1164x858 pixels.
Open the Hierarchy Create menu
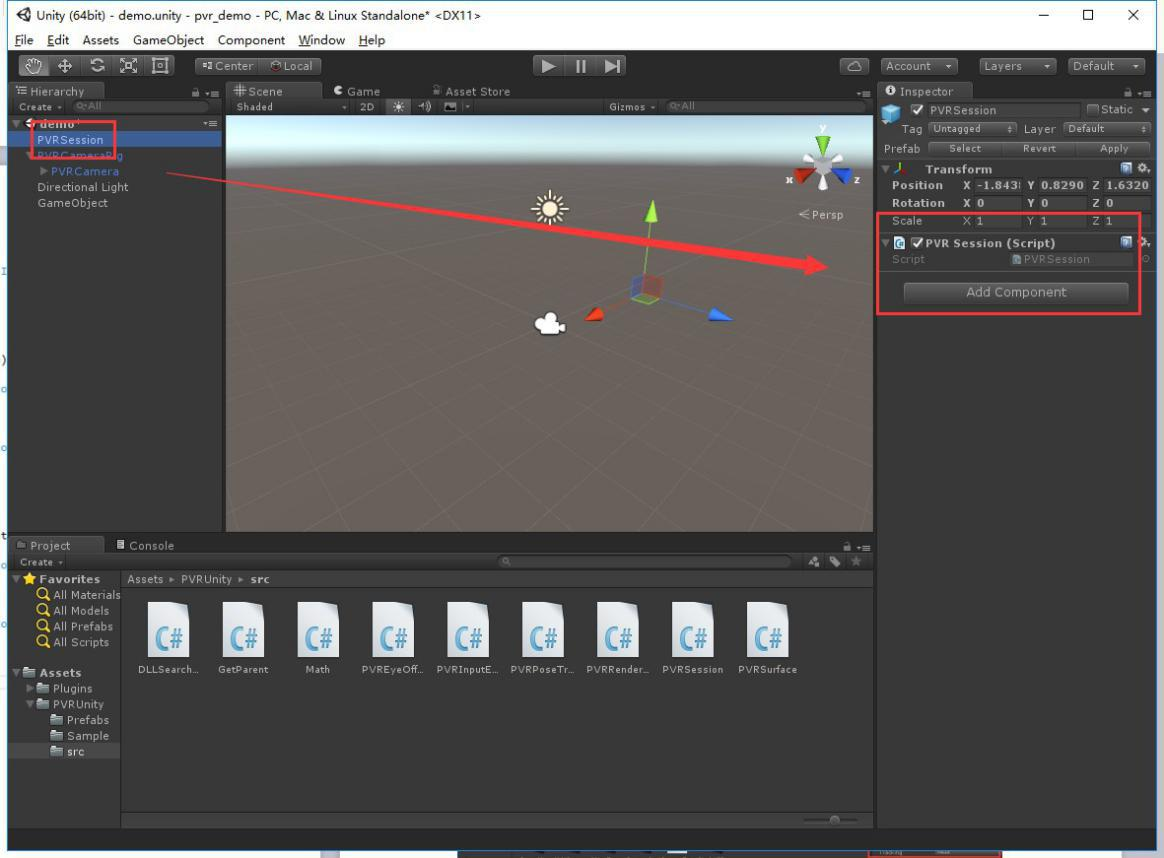[x=40, y=108]
